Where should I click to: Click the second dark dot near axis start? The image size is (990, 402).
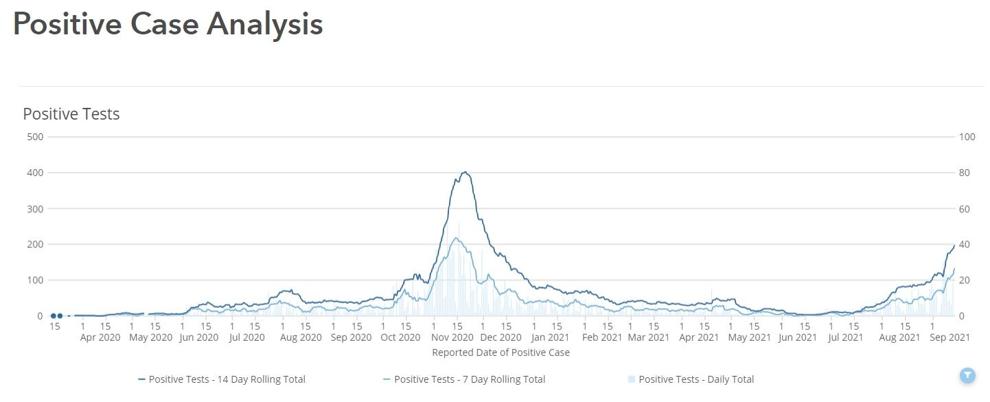click(x=60, y=316)
